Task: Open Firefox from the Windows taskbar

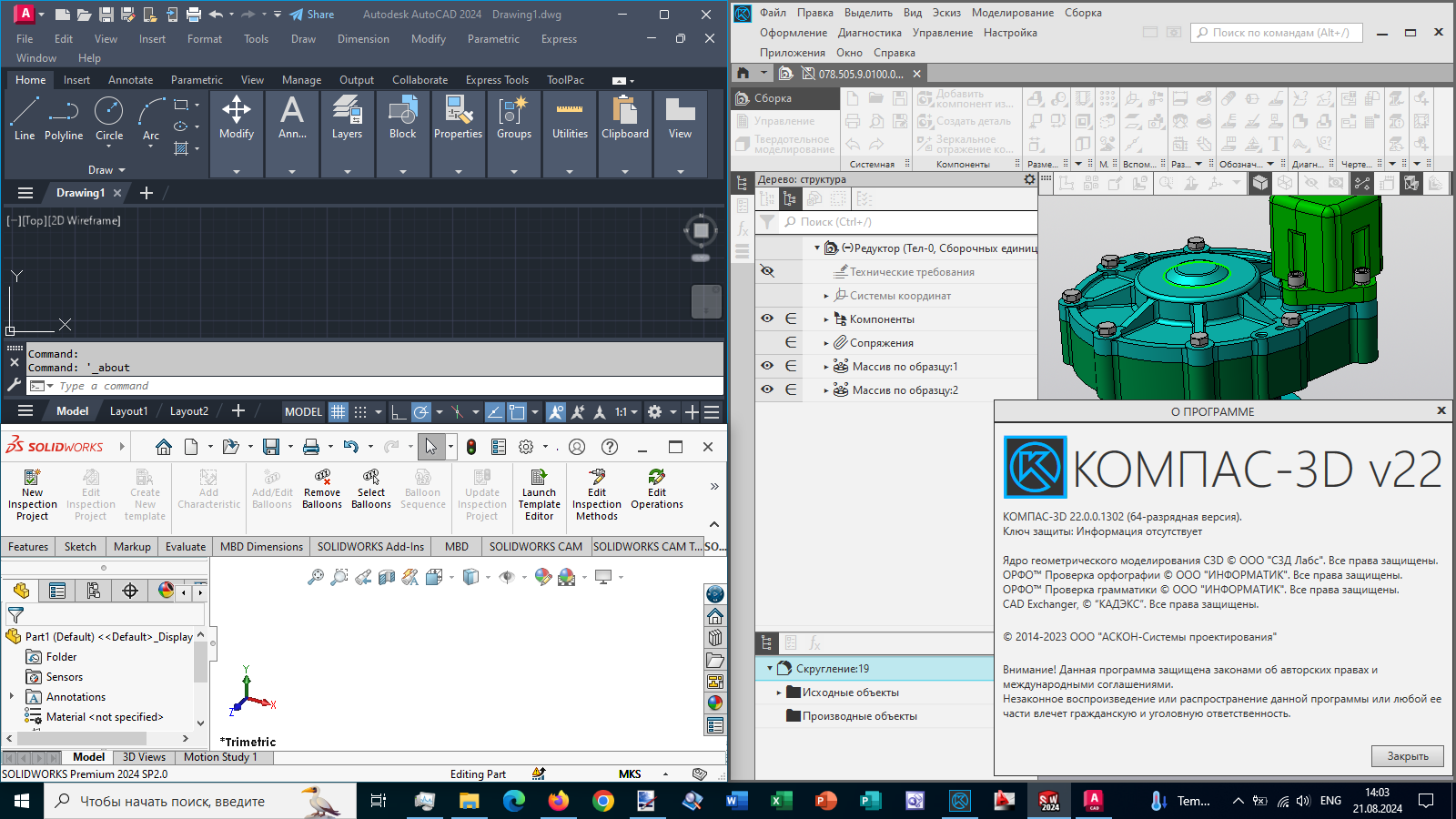Action: pos(558,801)
